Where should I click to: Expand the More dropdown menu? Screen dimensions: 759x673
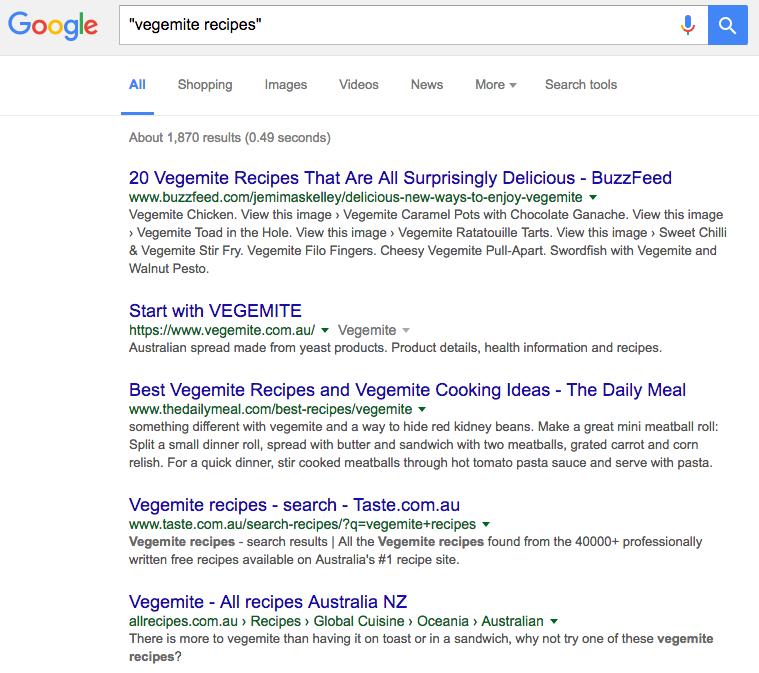pyautogui.click(x=495, y=85)
